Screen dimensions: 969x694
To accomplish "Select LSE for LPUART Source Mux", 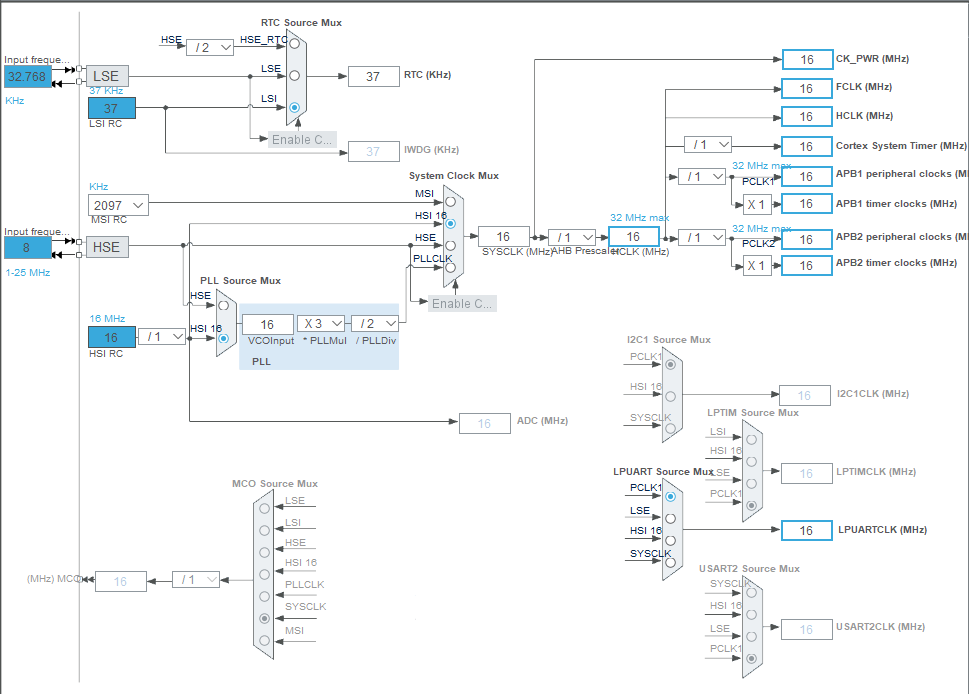I will pos(671,518).
